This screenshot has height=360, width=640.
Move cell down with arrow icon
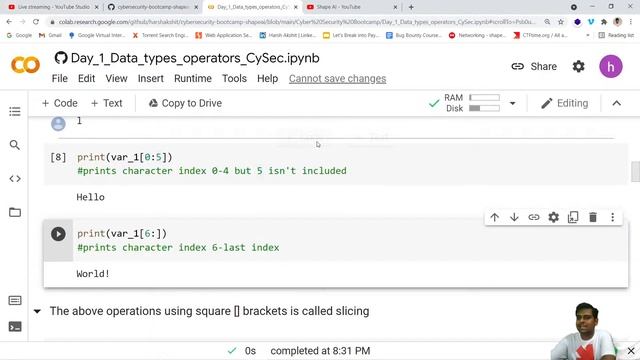pos(514,217)
